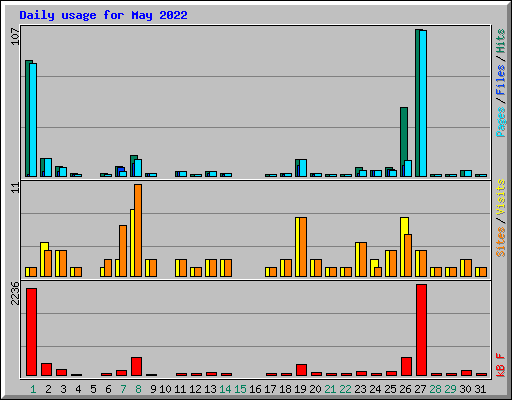
Task: Select the orange sites bar for day 23
Action: pyautogui.click(x=363, y=259)
